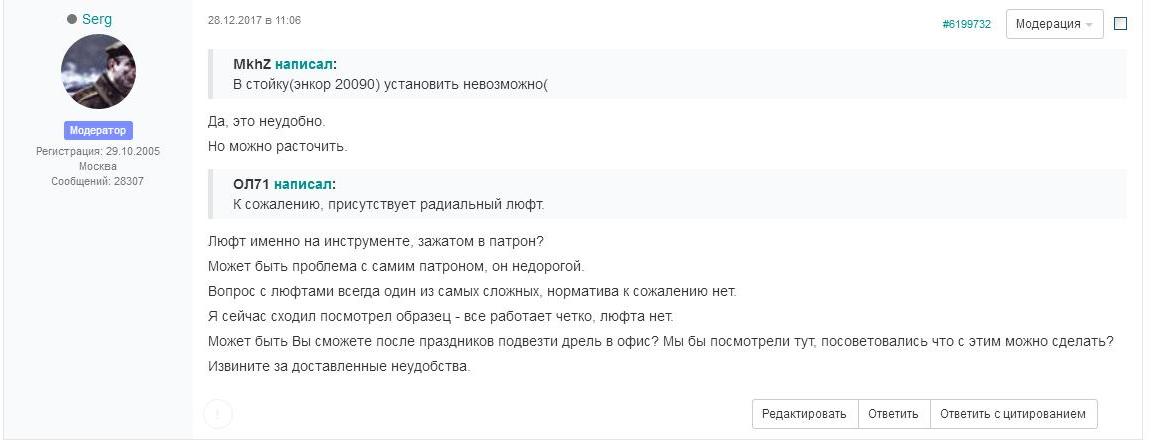Follow the написал link in ОЛ71 quote
Viewport: 1154px width, 442px height.
click(x=302, y=184)
